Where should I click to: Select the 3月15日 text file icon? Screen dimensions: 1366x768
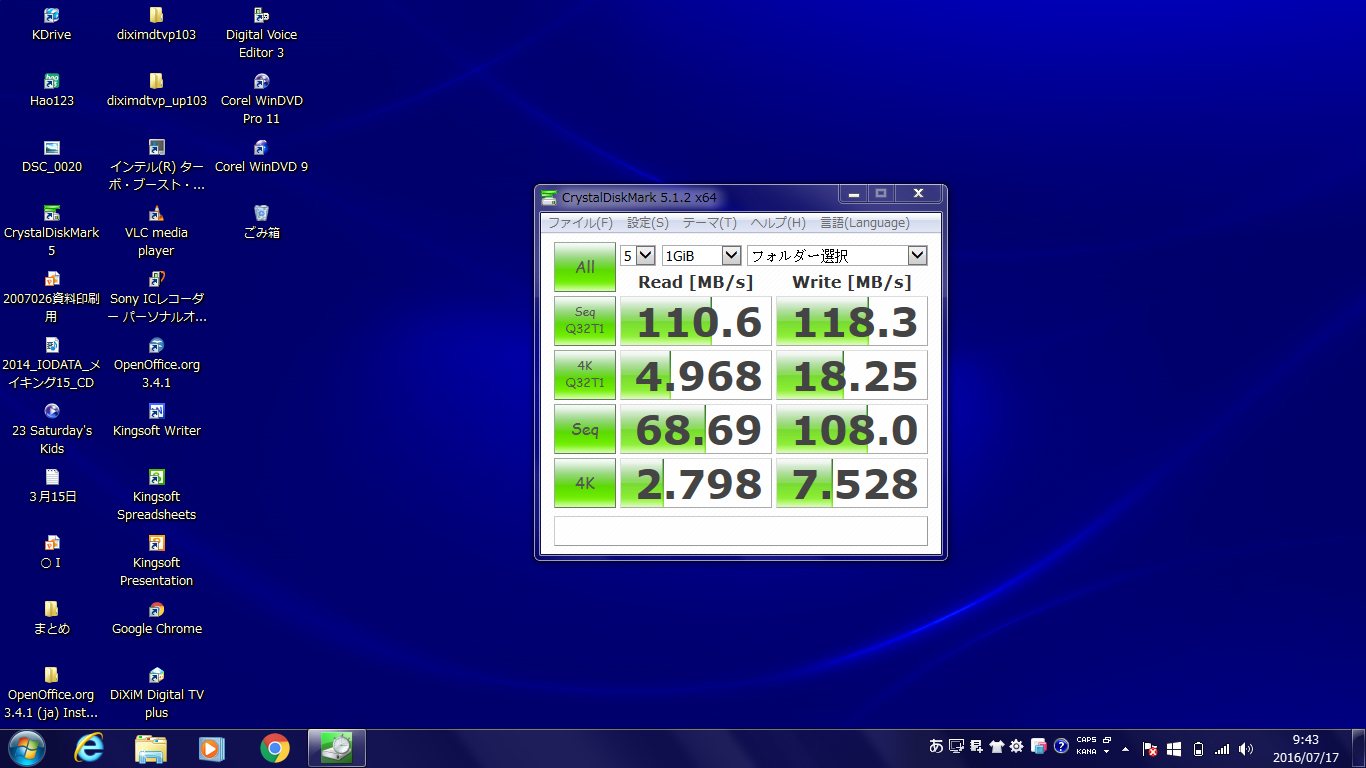point(52,486)
